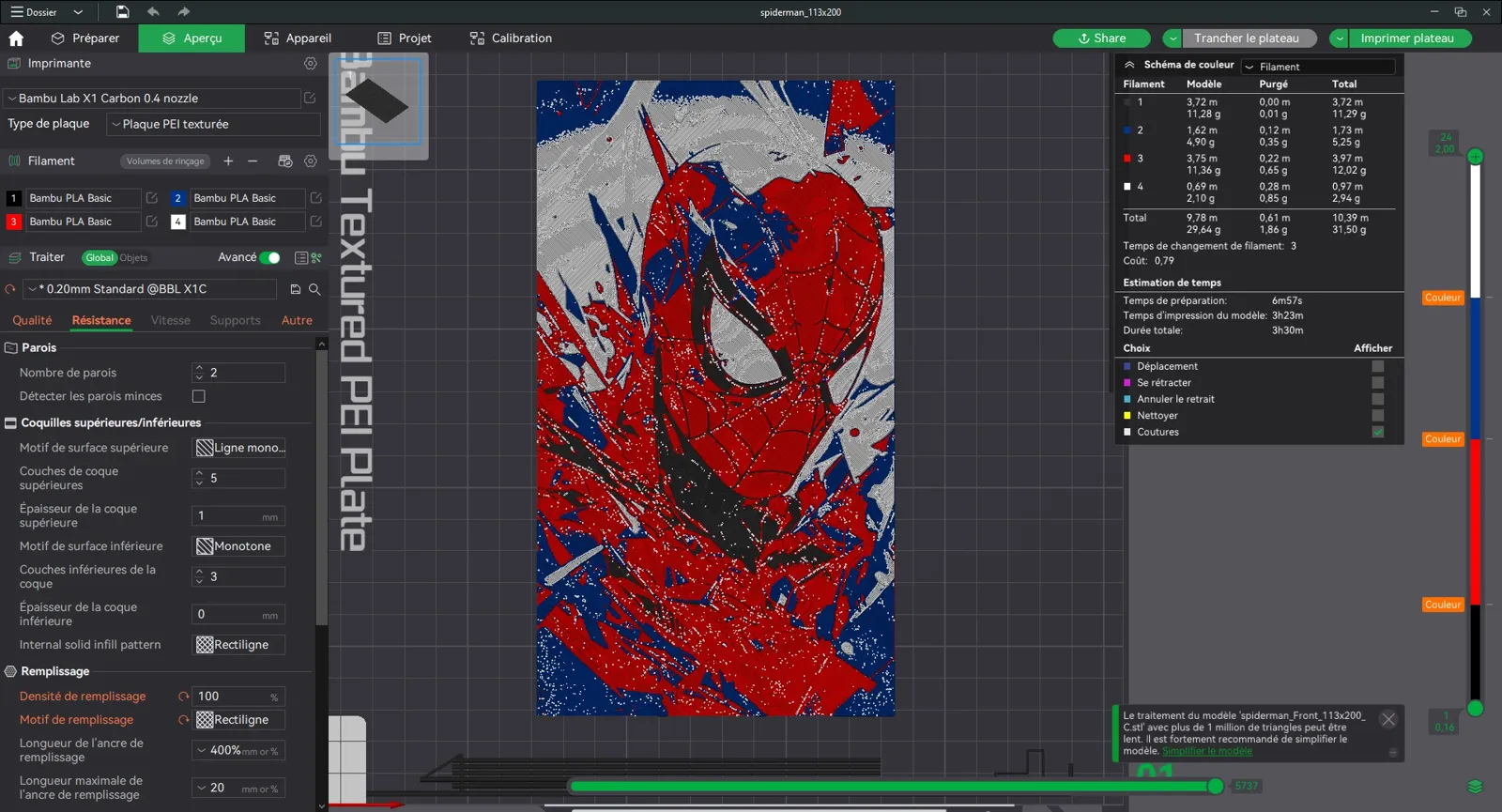Open the Motif de surface inférieure dropdown
Screen dimensions: 1502x812
click(239, 546)
